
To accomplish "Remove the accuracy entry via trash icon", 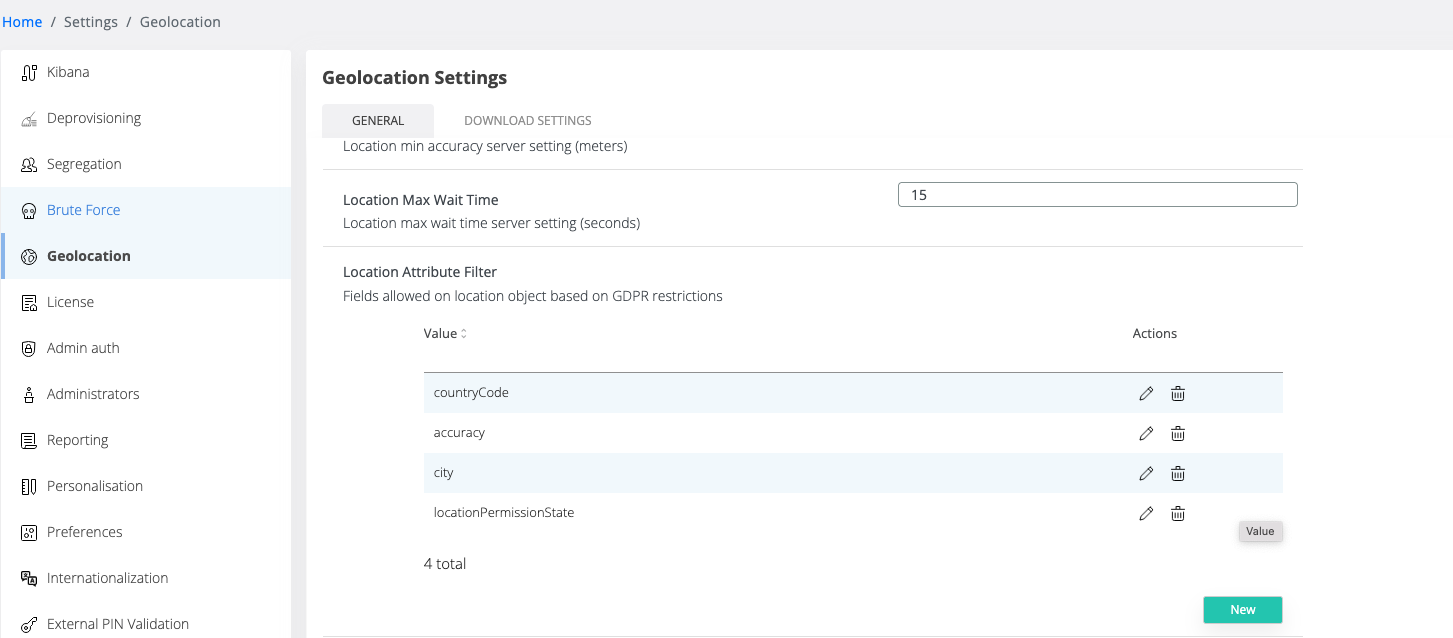I will 1178,433.
